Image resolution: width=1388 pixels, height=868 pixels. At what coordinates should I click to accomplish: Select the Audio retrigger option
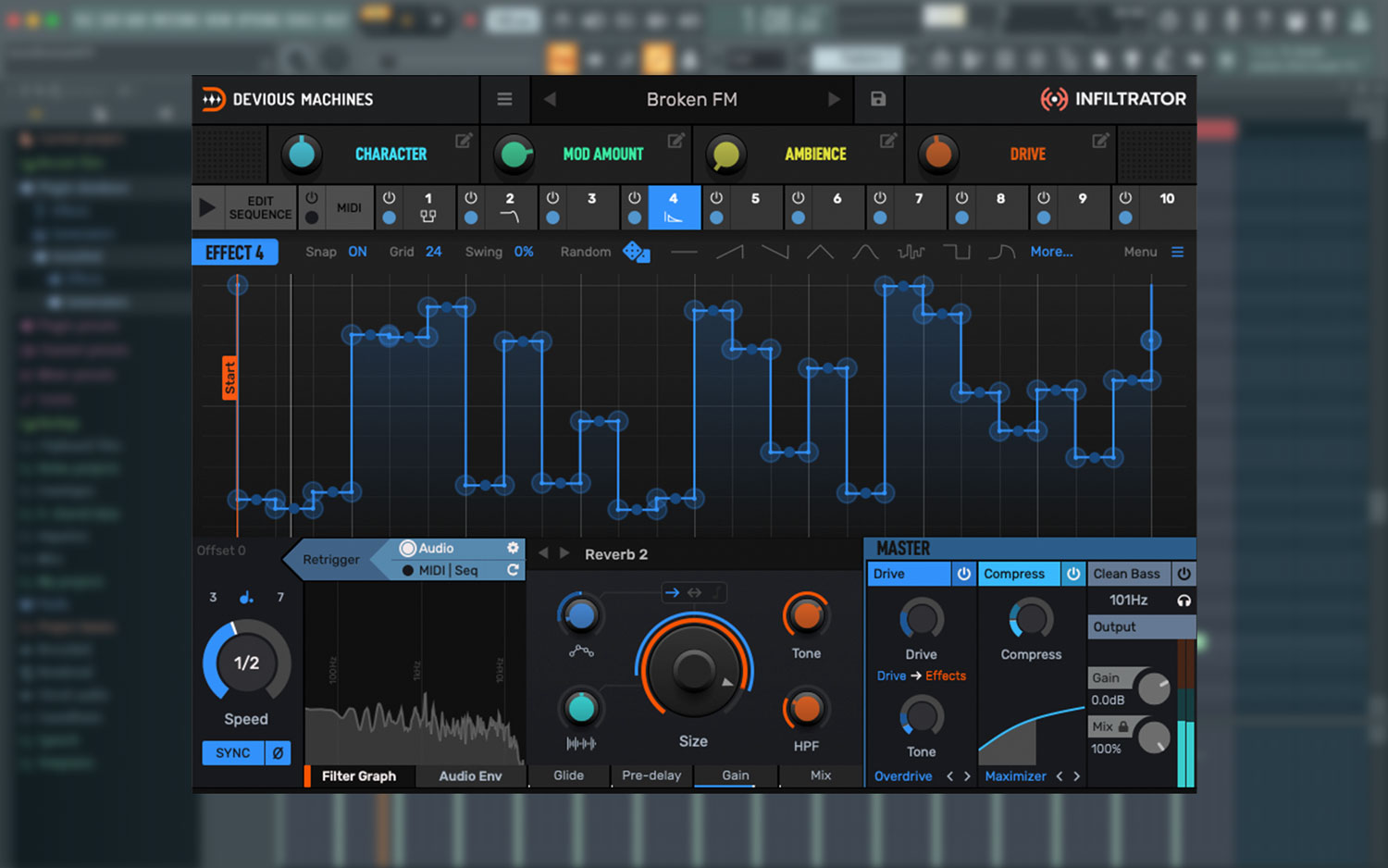point(427,548)
